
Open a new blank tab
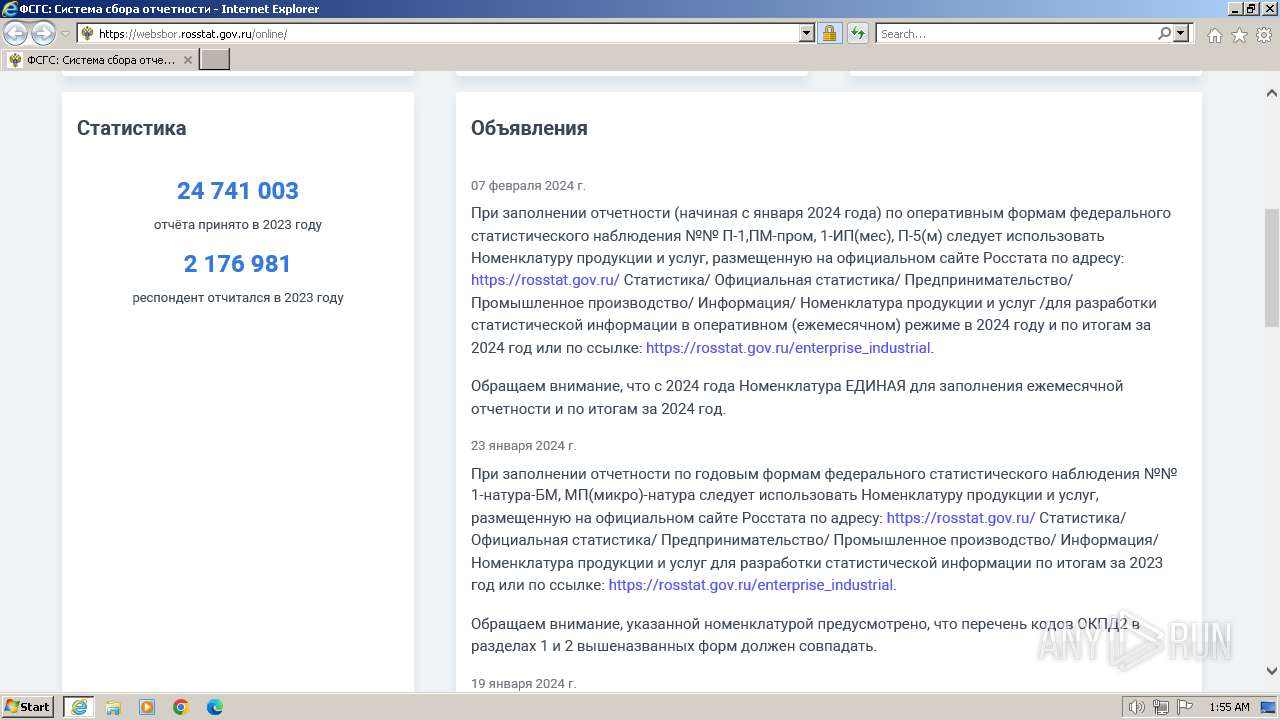point(215,60)
